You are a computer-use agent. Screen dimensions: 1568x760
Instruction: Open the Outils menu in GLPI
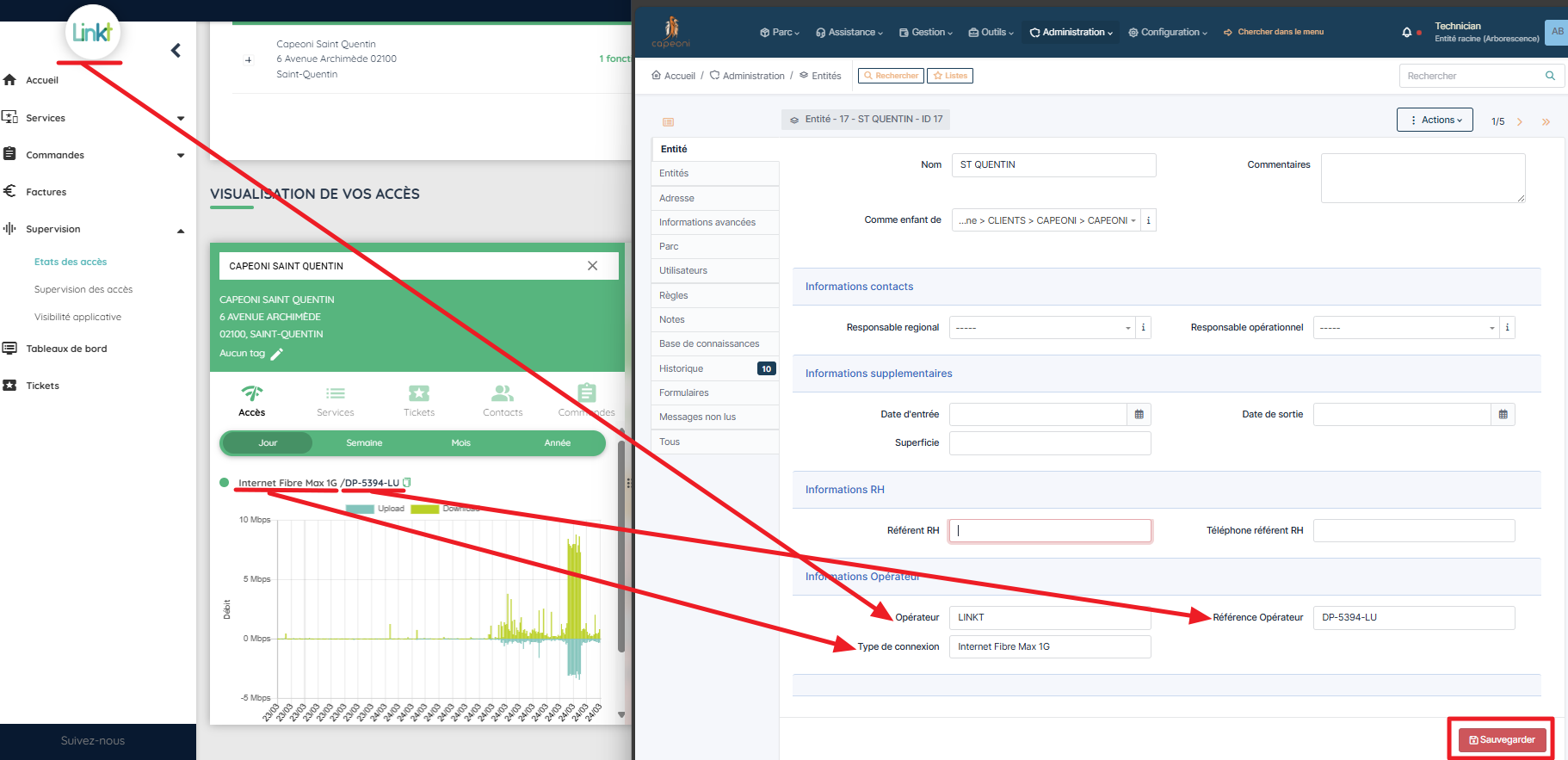[x=991, y=32]
